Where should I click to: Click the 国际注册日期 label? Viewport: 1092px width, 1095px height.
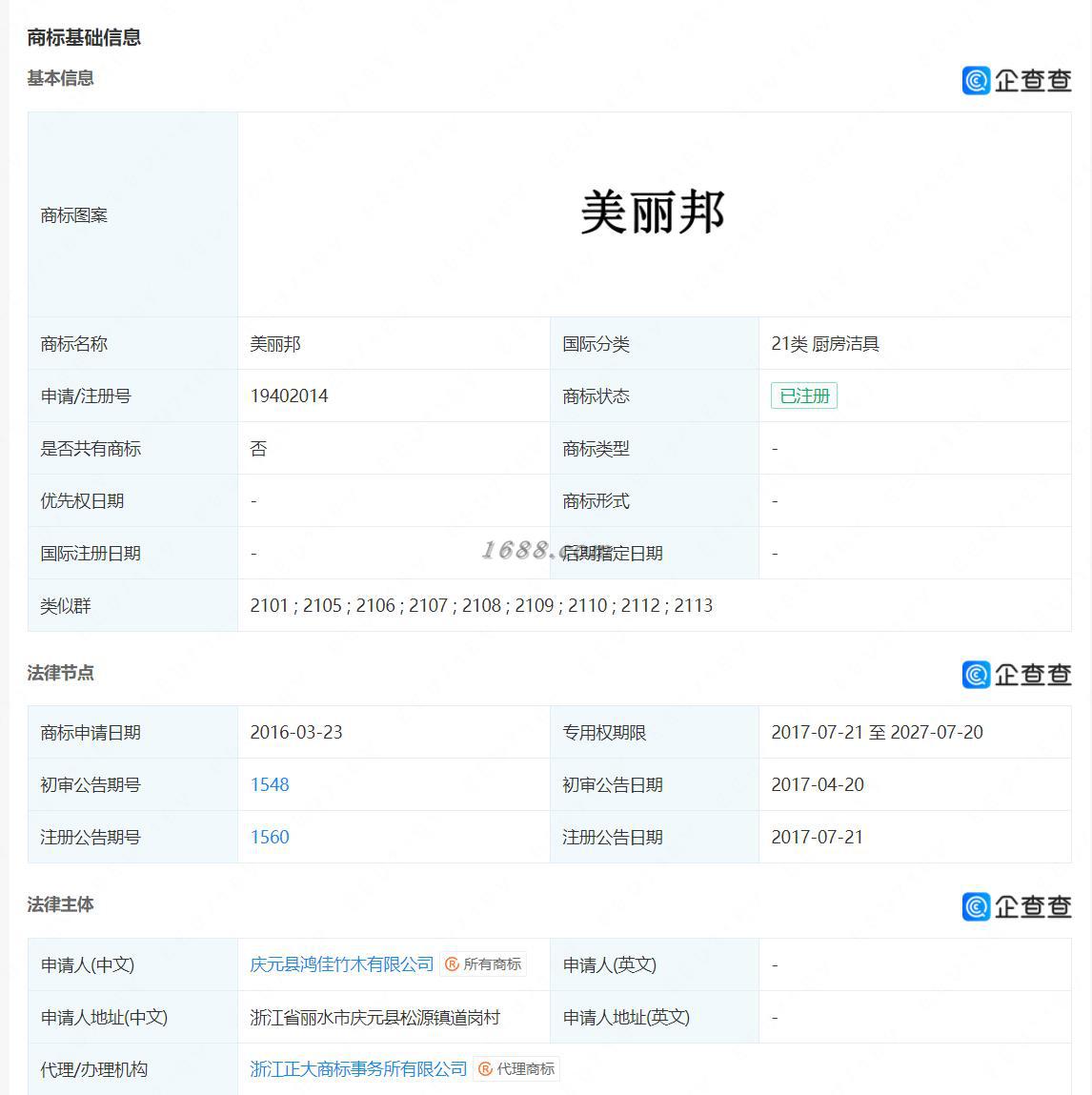point(91,553)
